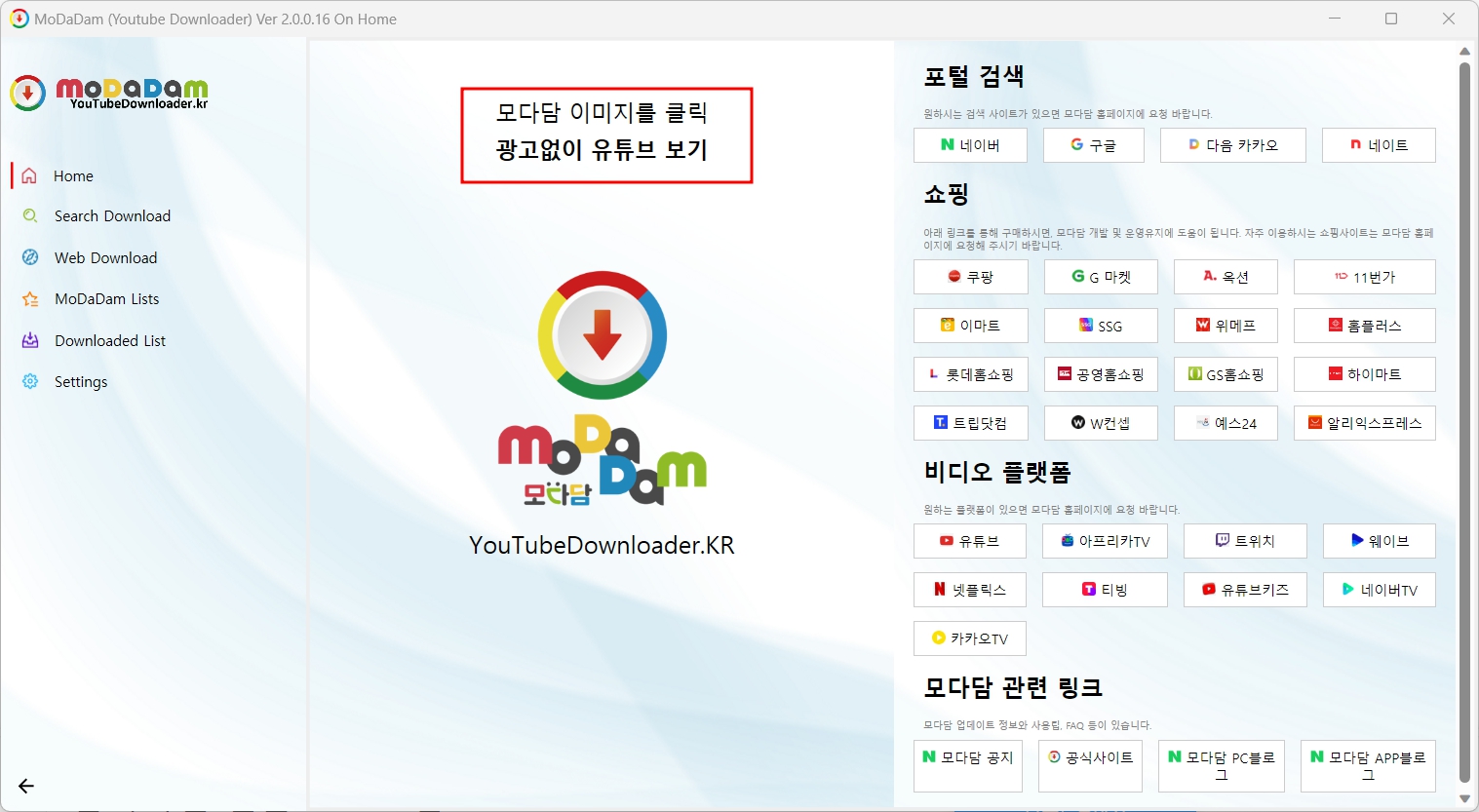Screen dimensions: 1479x812
Task: Open 유튜브 video platform
Action: coord(970,541)
